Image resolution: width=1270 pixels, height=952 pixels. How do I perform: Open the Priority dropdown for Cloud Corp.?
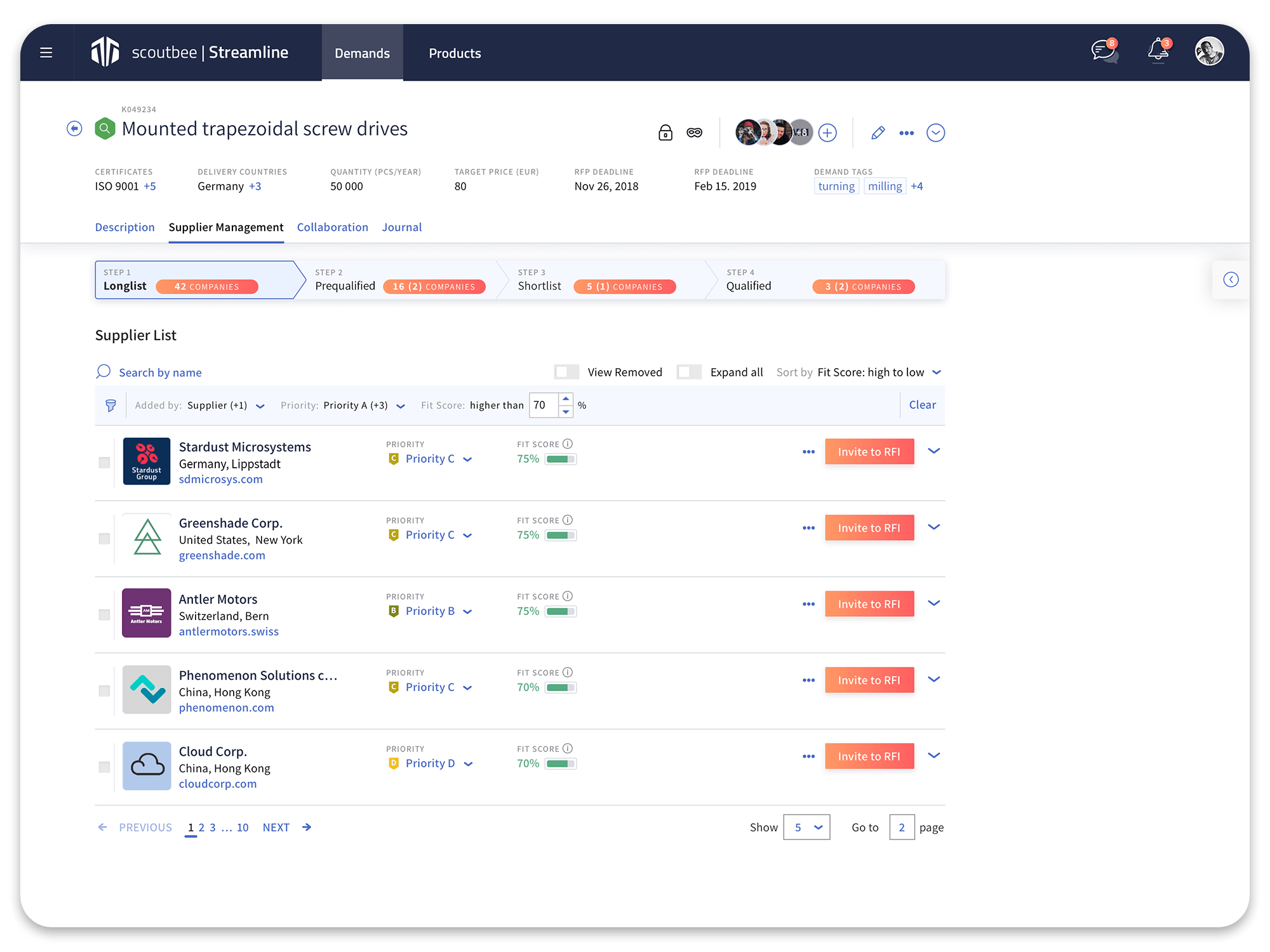click(x=468, y=763)
